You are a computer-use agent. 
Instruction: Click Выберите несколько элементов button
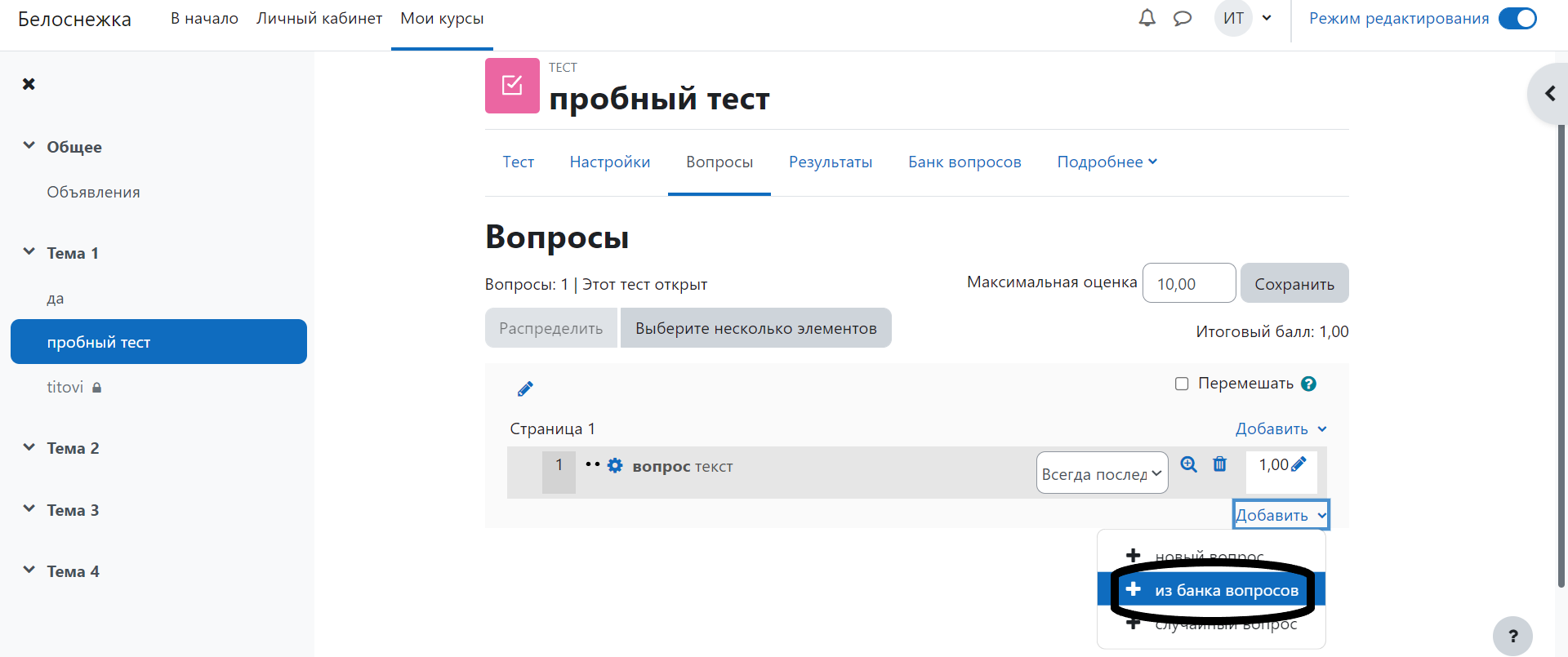pyautogui.click(x=755, y=328)
